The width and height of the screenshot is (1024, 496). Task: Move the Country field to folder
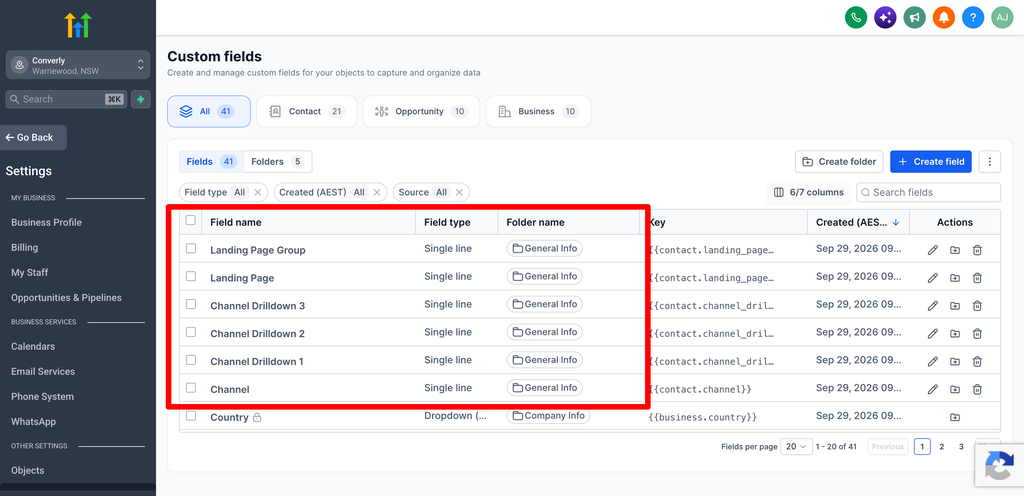coord(955,417)
